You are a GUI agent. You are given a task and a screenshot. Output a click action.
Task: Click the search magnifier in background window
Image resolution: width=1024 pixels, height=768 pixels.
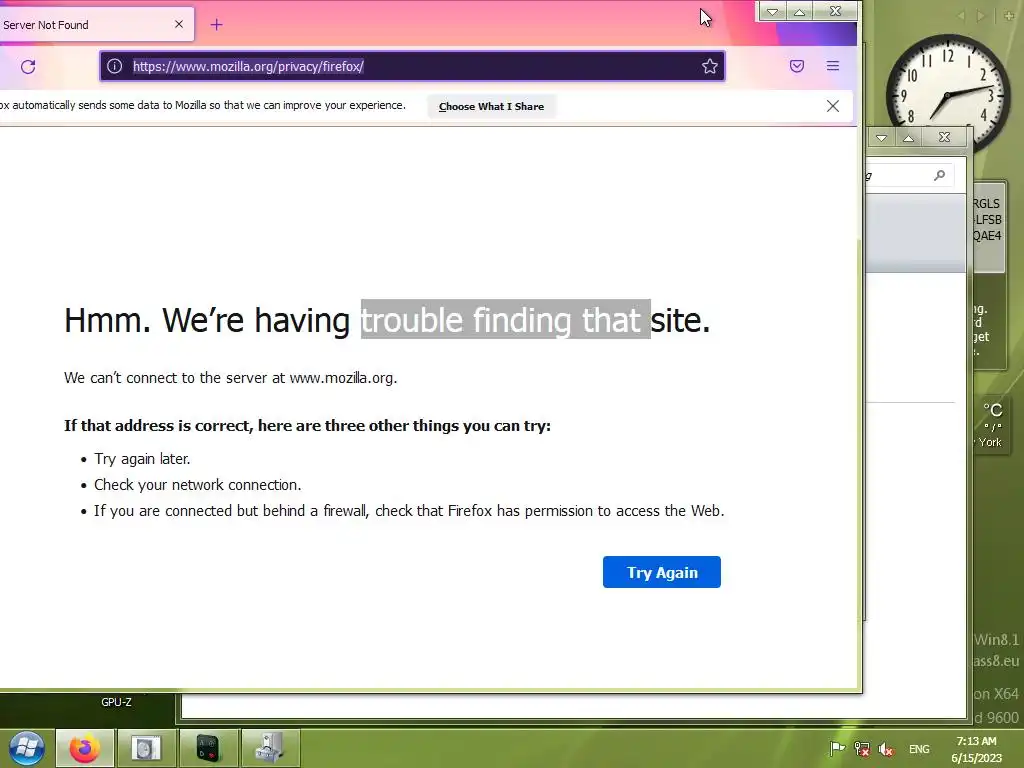pos(939,175)
